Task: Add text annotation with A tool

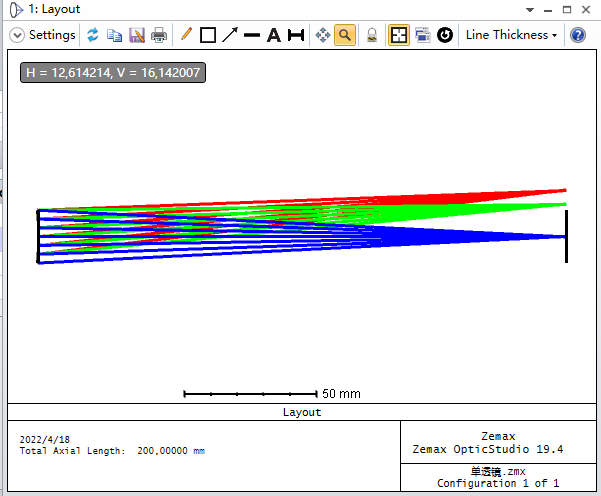Action: click(x=274, y=35)
